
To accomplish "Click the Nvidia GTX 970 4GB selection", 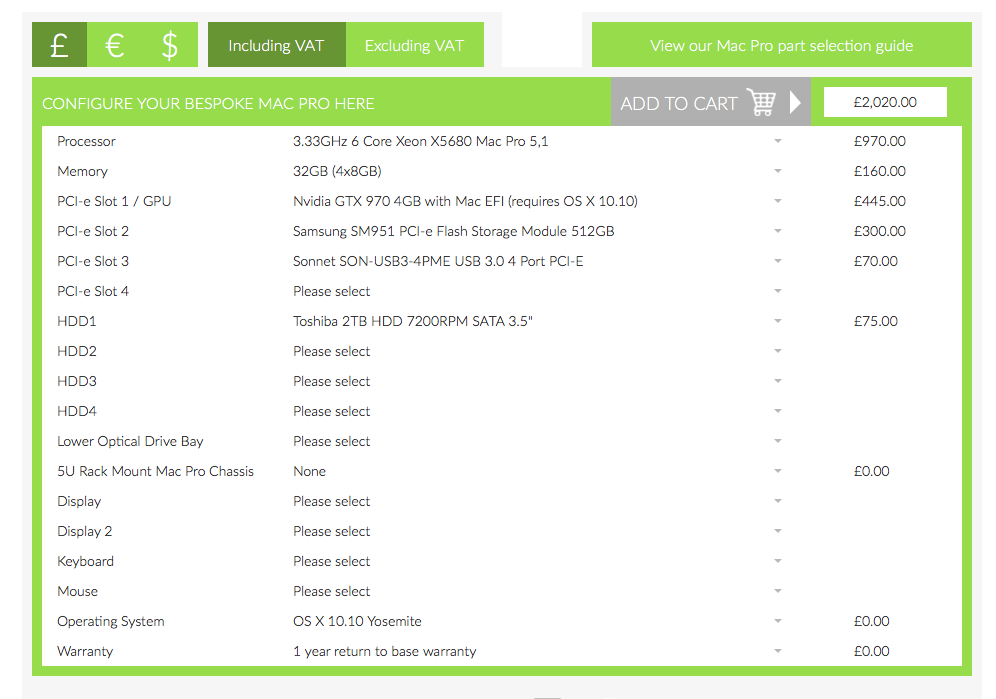I will click(465, 201).
